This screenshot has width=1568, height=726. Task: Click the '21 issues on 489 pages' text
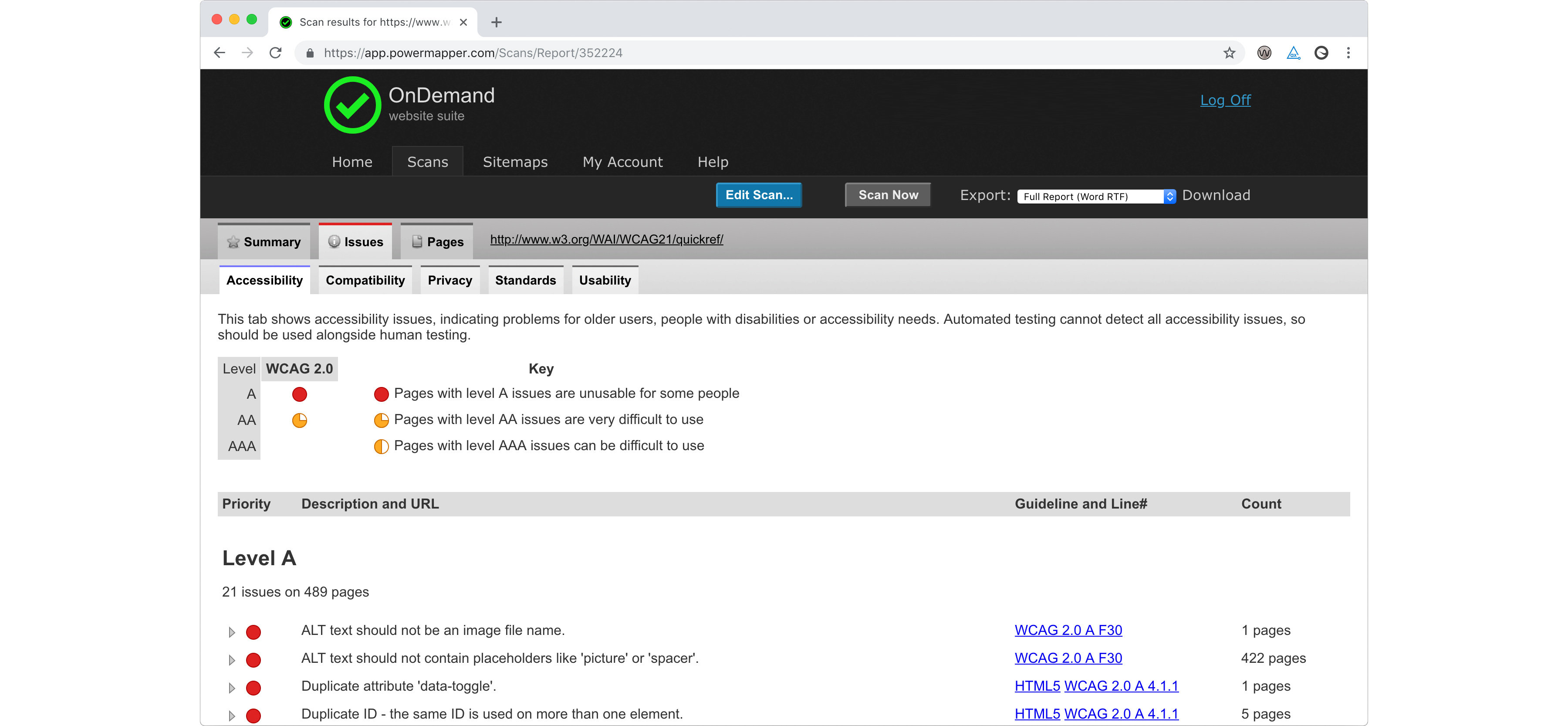[295, 592]
